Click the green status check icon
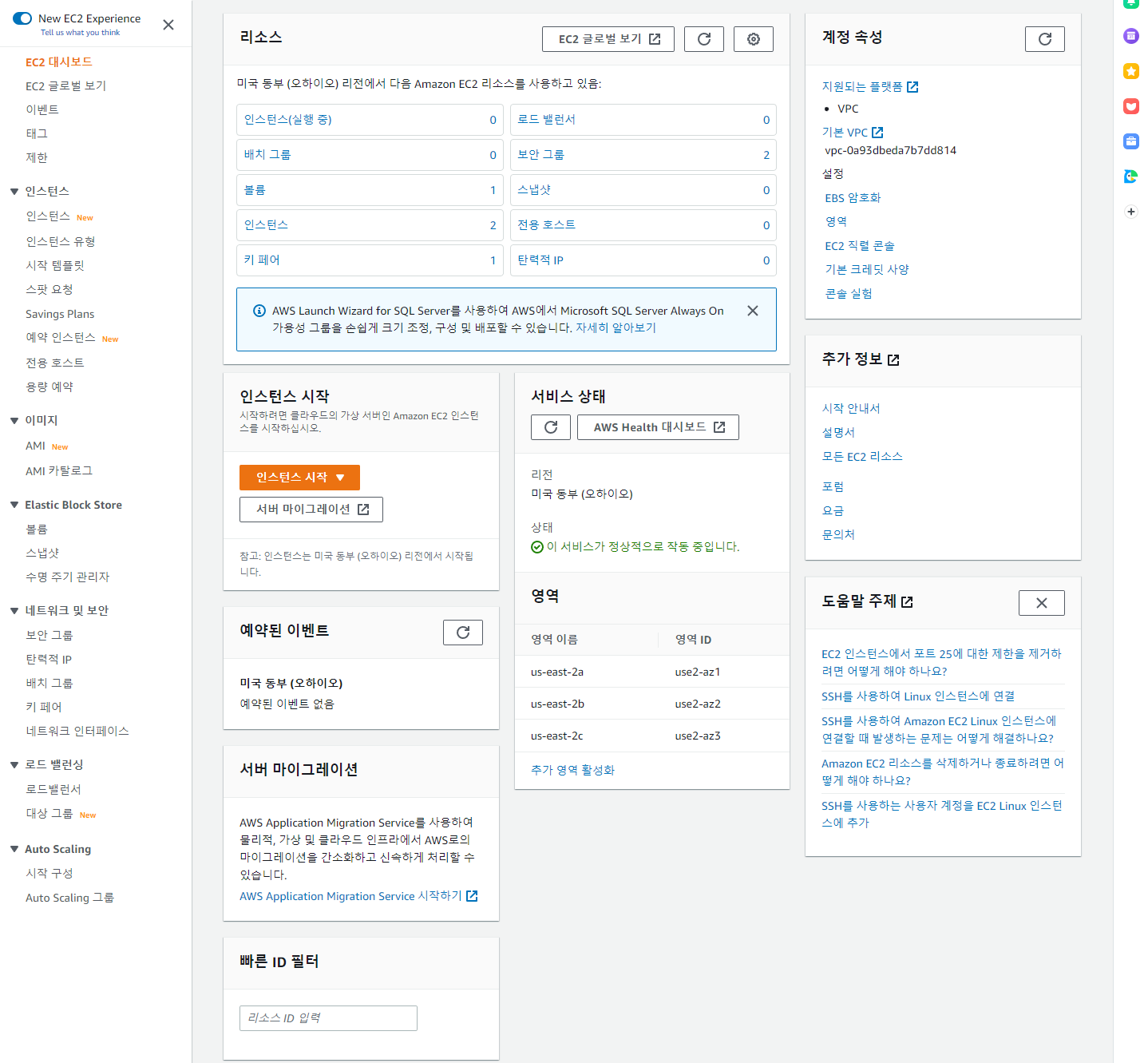Viewport: 1148px width, 1063px height. click(x=537, y=547)
